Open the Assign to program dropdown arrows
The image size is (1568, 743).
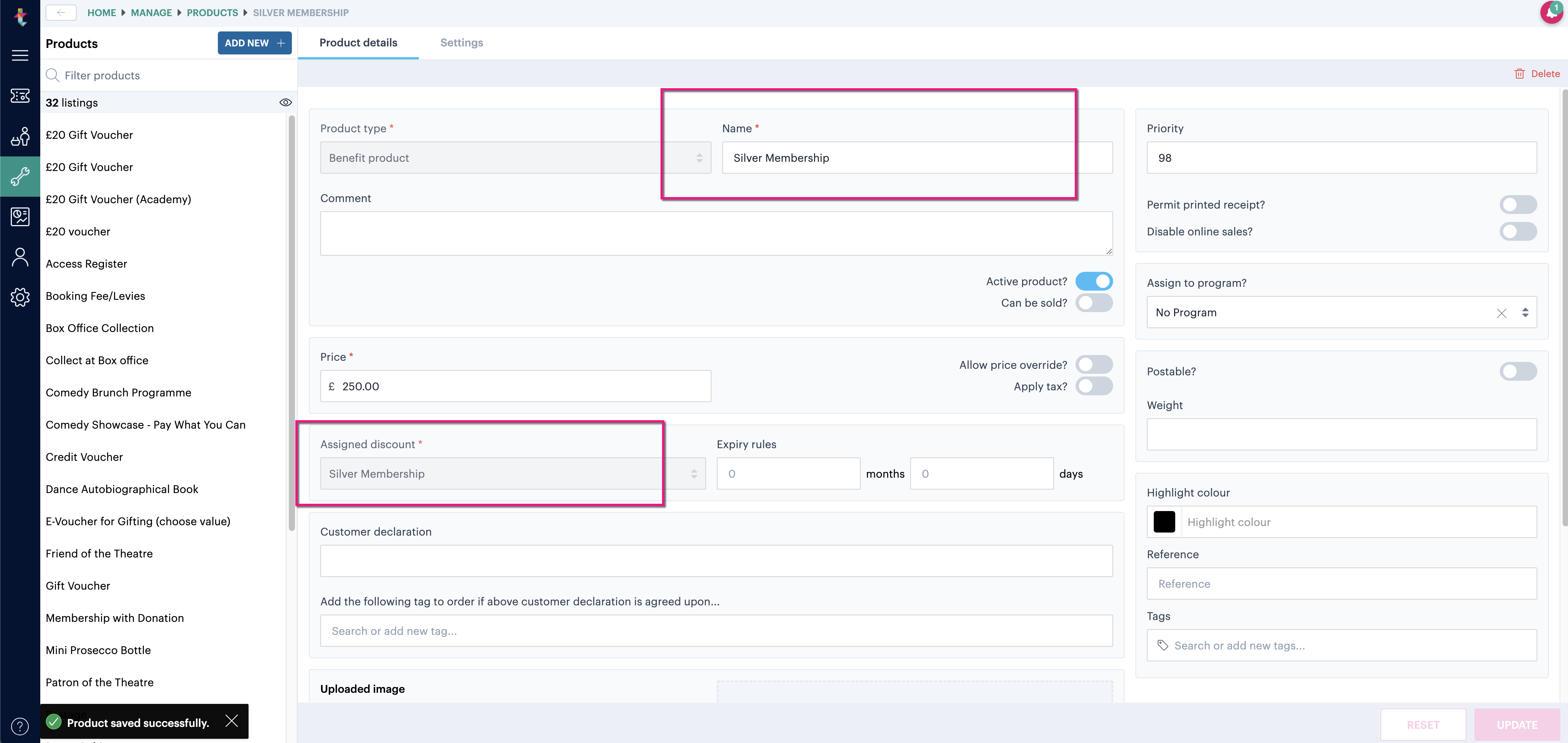[1525, 312]
